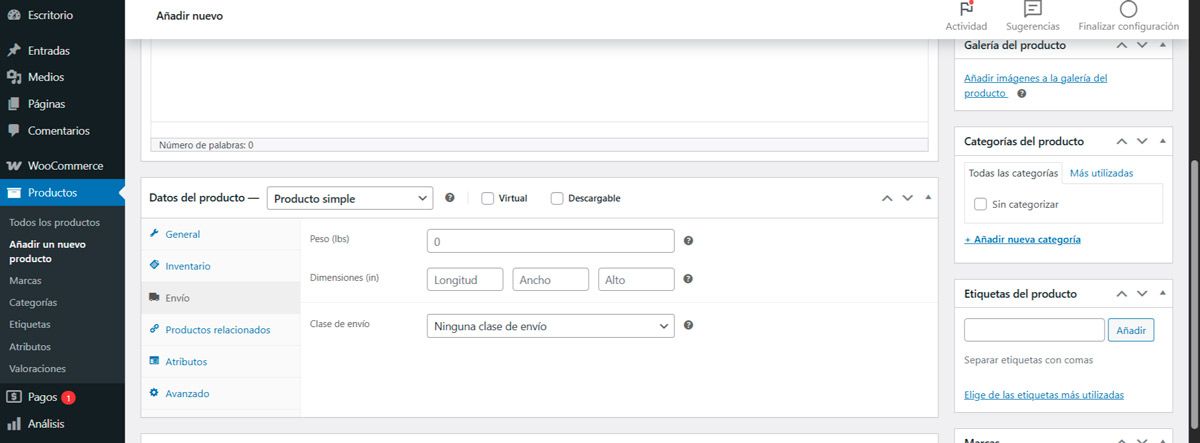Click help icon beside Clase de envío
The height and width of the screenshot is (443, 1200).
[x=688, y=325]
